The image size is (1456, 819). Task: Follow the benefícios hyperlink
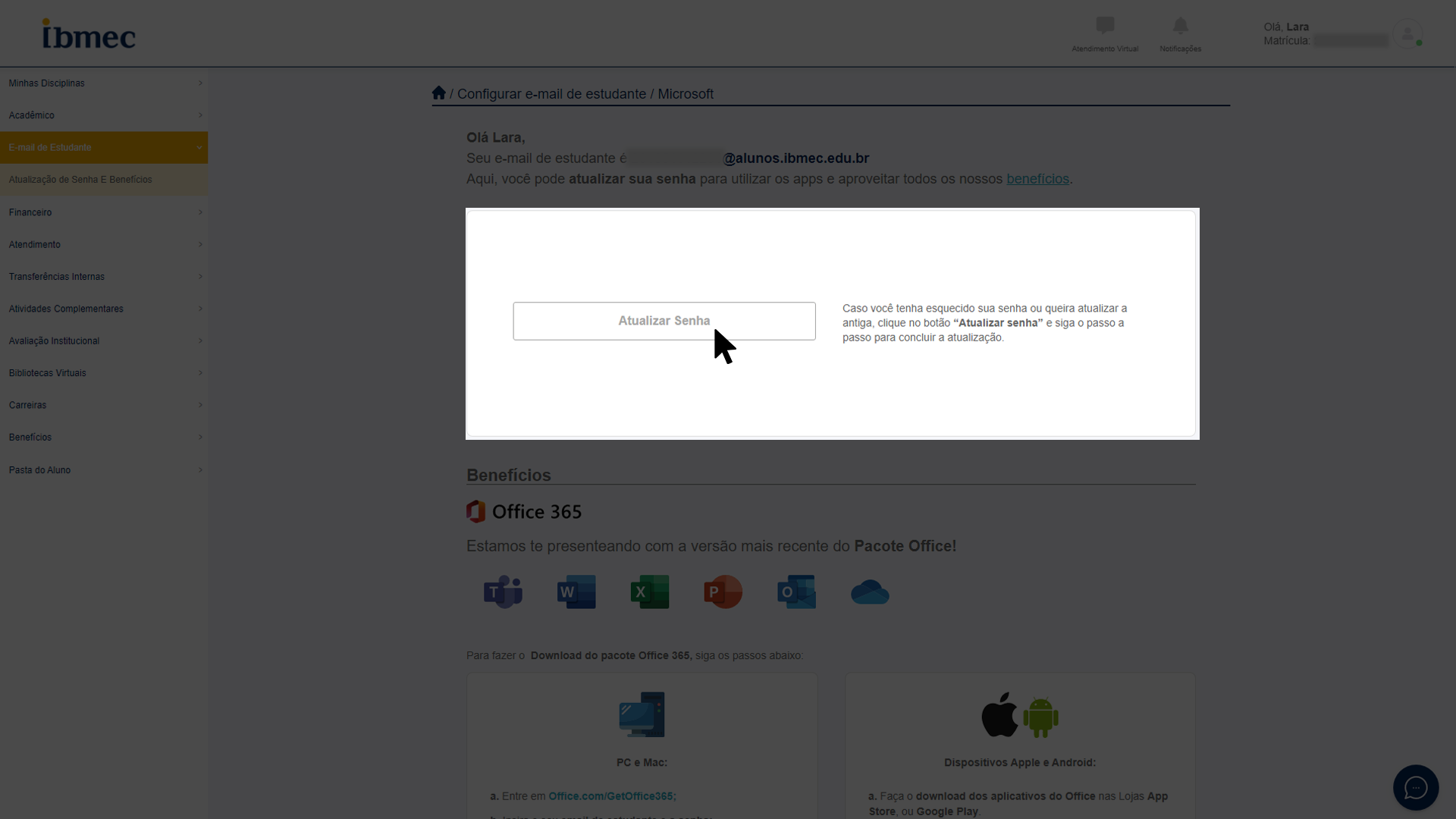pos(1037,179)
